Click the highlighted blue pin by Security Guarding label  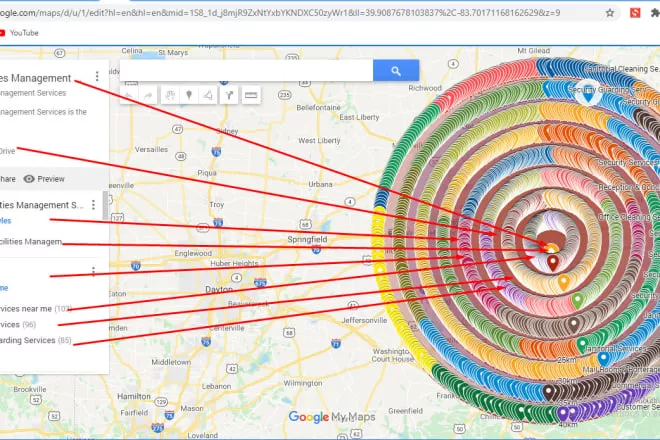588,94
